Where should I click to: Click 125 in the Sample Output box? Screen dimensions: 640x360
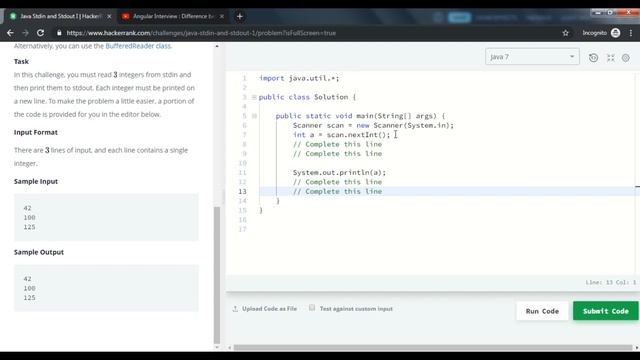(x=29, y=298)
